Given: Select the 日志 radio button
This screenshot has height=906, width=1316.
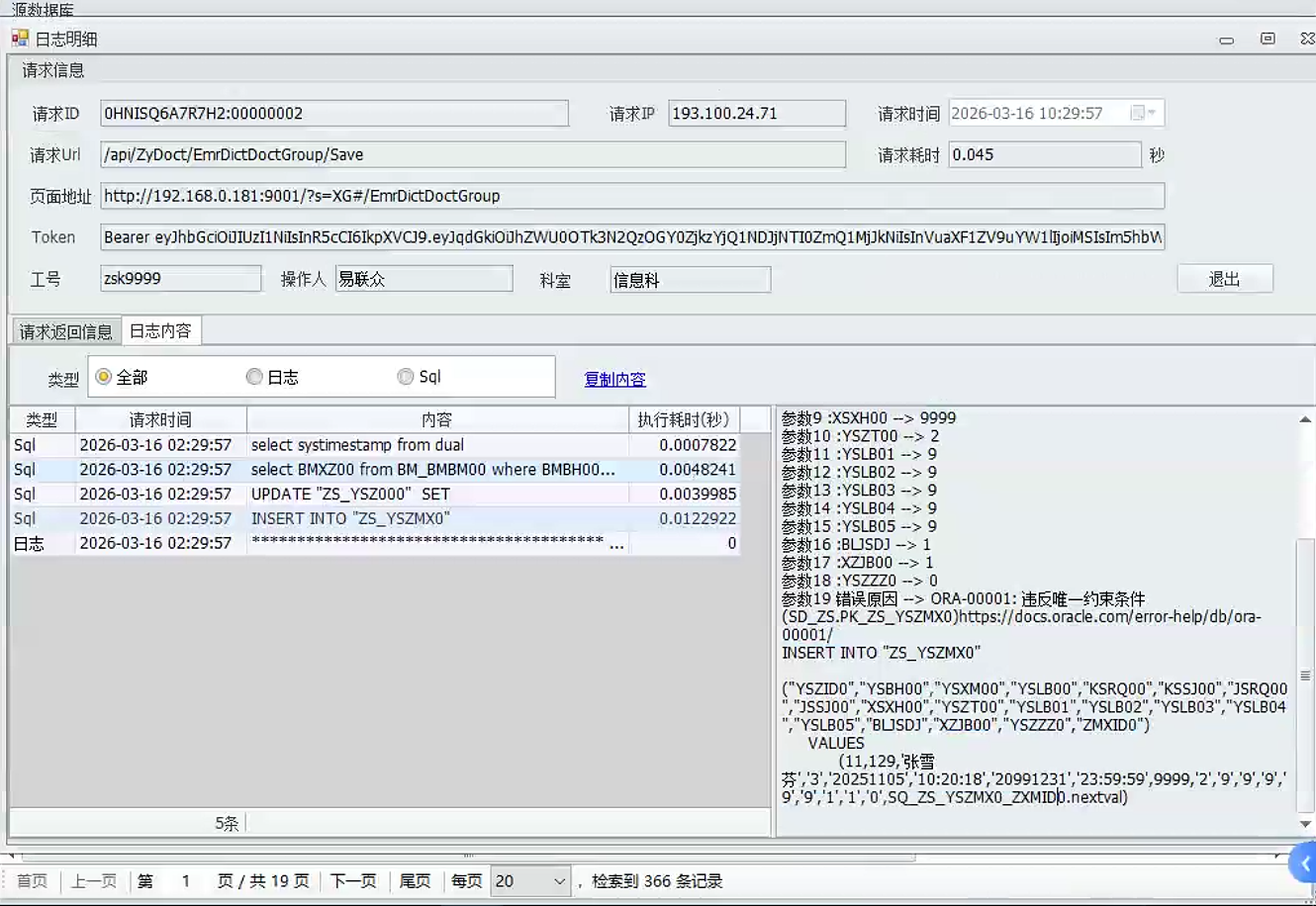Looking at the screenshot, I should (254, 377).
